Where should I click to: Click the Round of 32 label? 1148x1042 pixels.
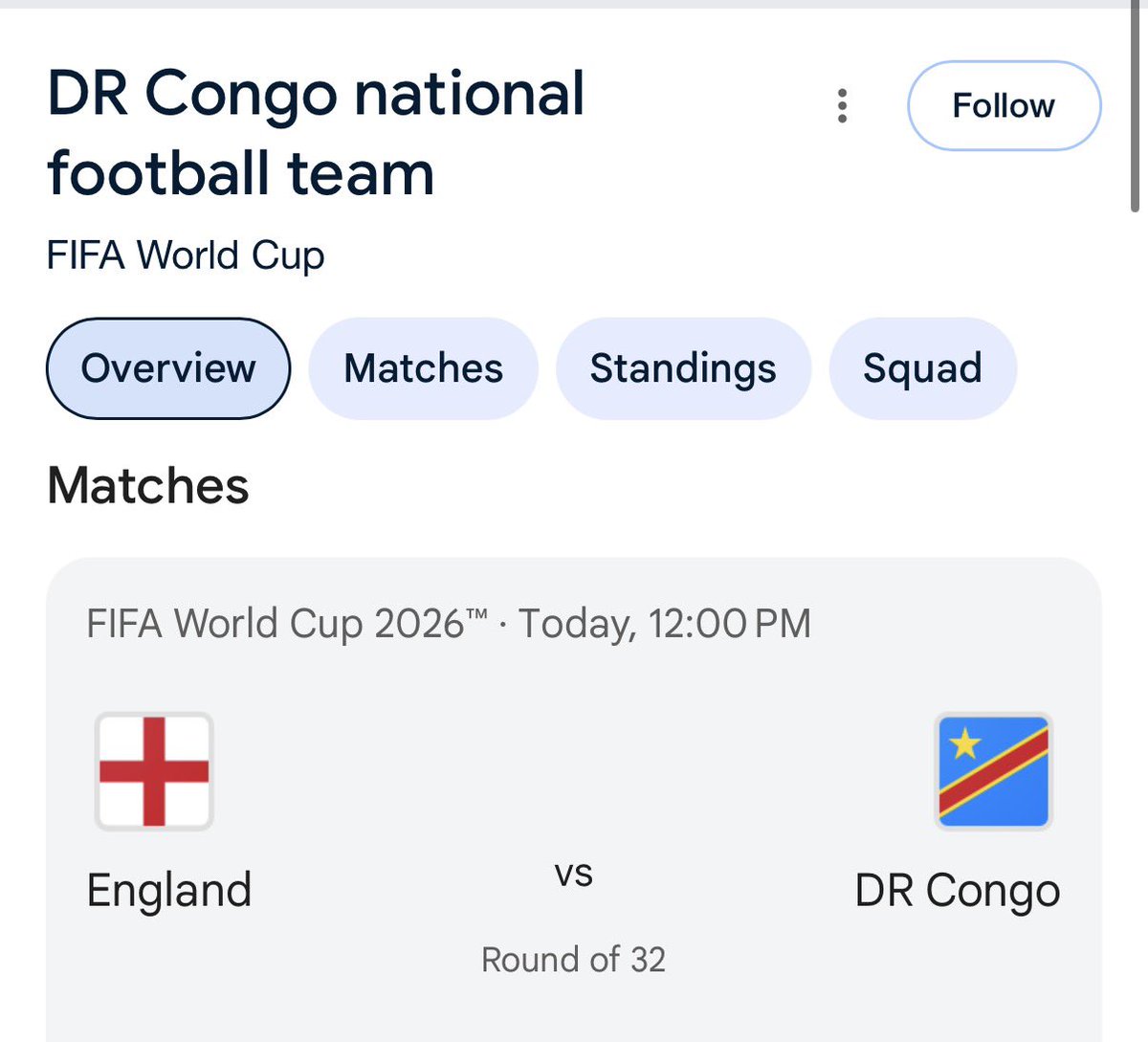(573, 959)
